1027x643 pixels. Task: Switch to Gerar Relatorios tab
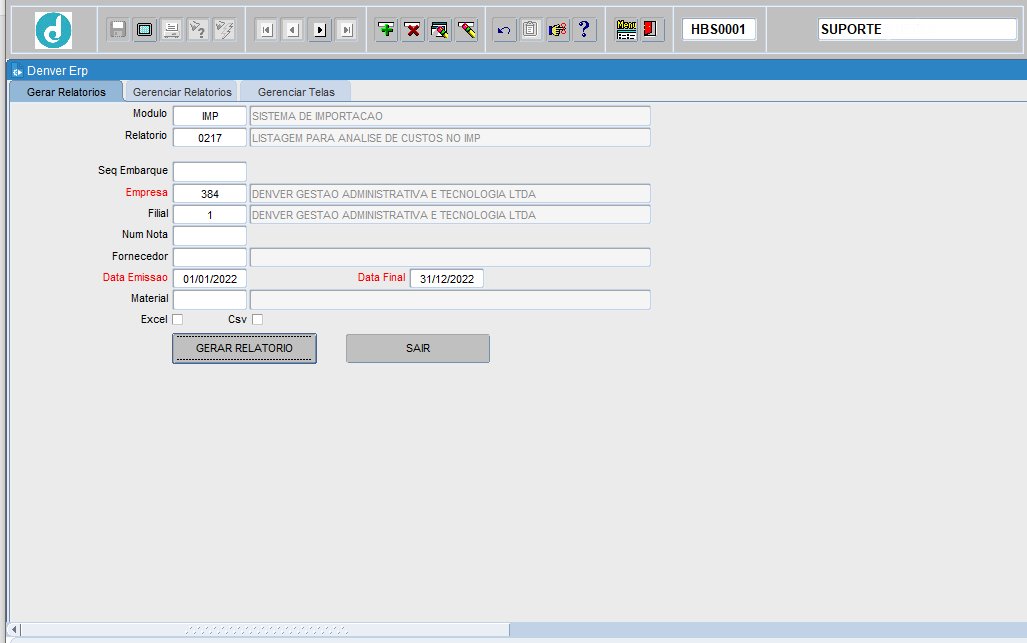click(x=66, y=92)
